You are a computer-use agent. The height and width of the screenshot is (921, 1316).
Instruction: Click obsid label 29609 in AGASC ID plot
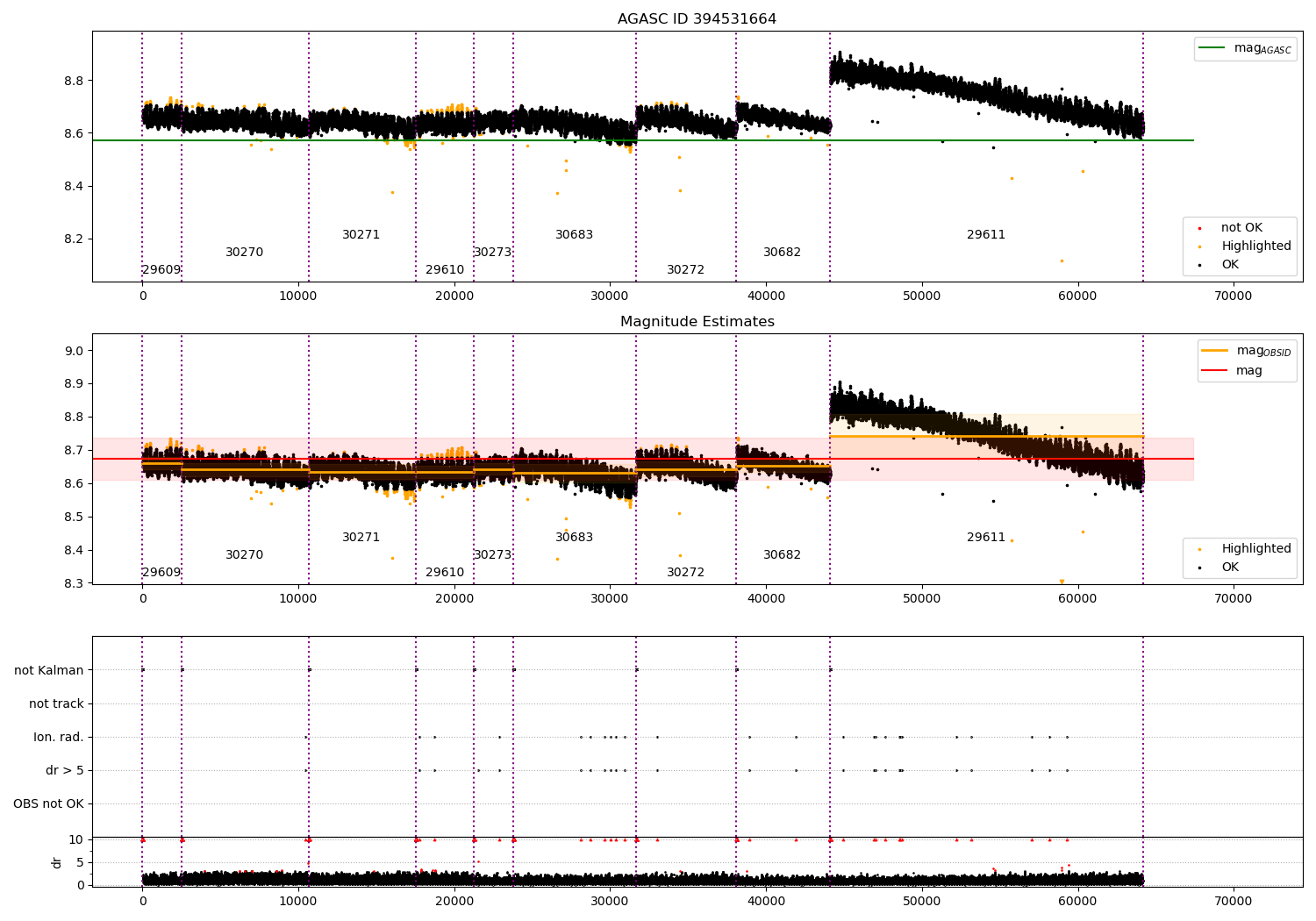coord(161,270)
